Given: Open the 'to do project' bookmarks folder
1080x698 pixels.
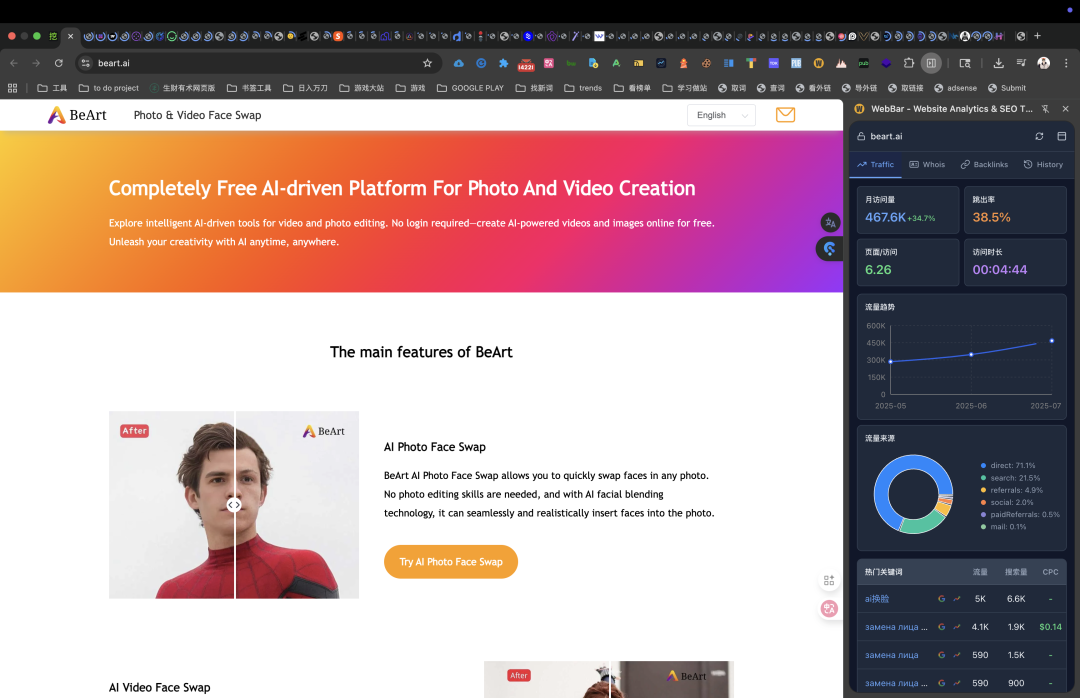Looking at the screenshot, I should pyautogui.click(x=109, y=88).
